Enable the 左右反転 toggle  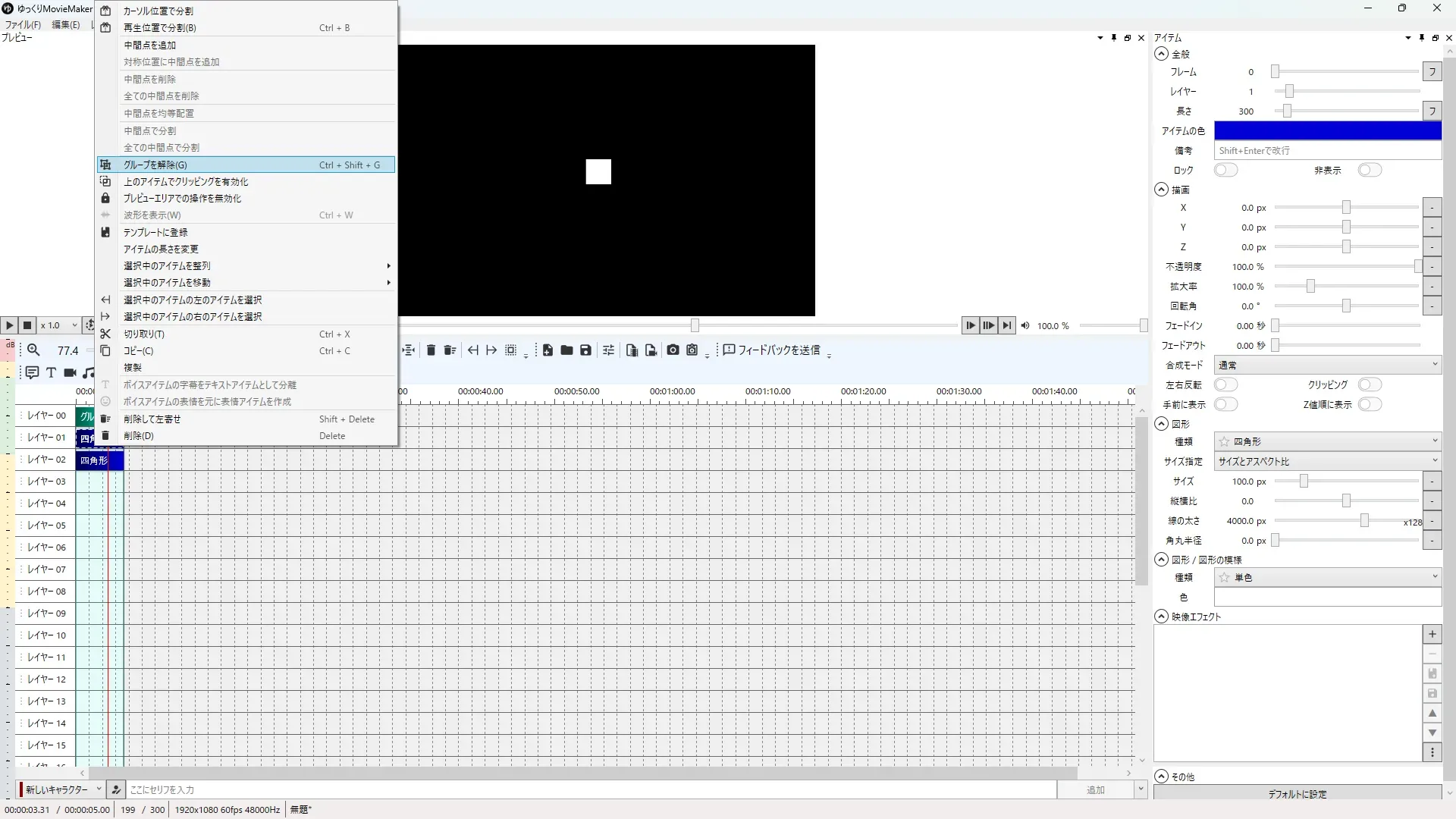1225,384
